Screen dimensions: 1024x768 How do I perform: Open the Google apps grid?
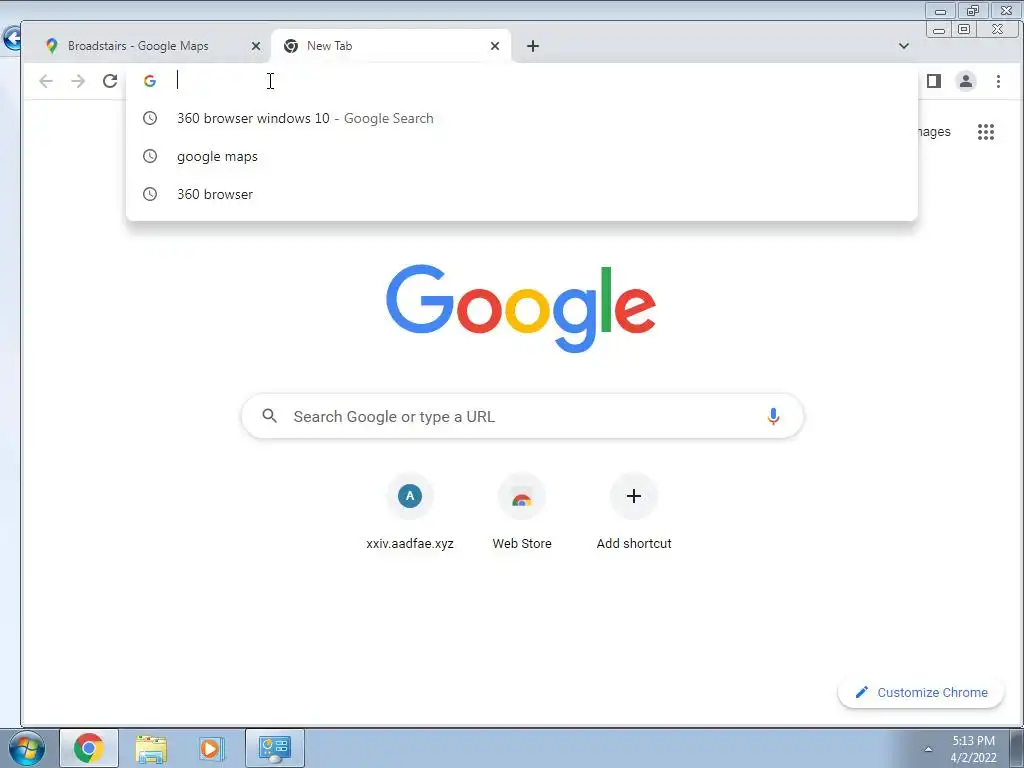click(x=985, y=132)
